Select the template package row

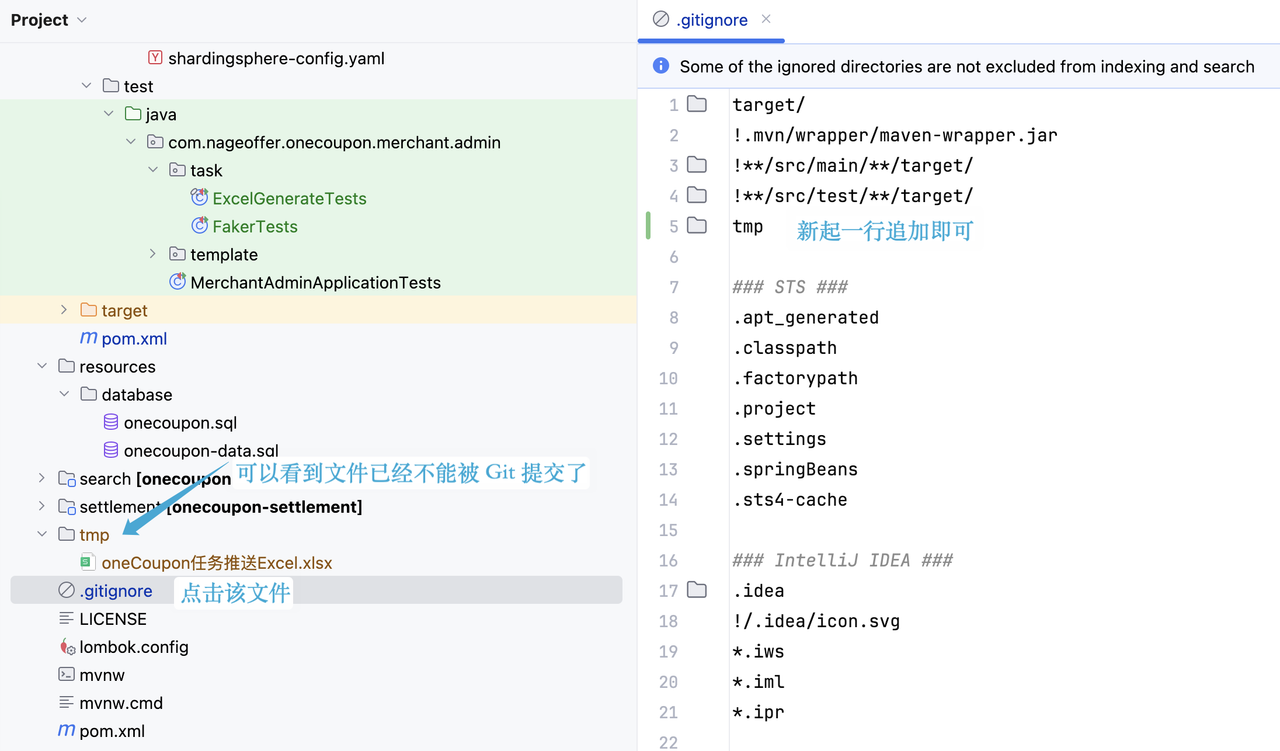click(224, 254)
